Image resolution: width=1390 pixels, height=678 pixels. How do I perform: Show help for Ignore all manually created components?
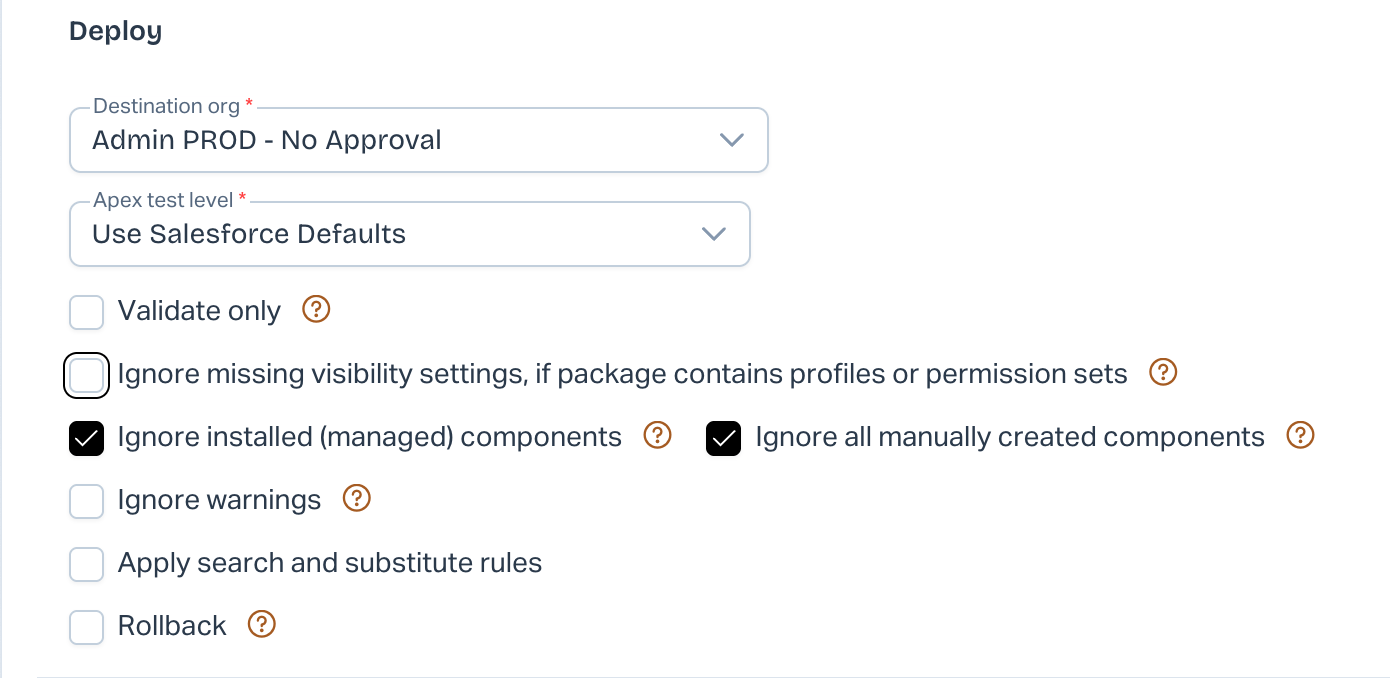coord(1300,436)
